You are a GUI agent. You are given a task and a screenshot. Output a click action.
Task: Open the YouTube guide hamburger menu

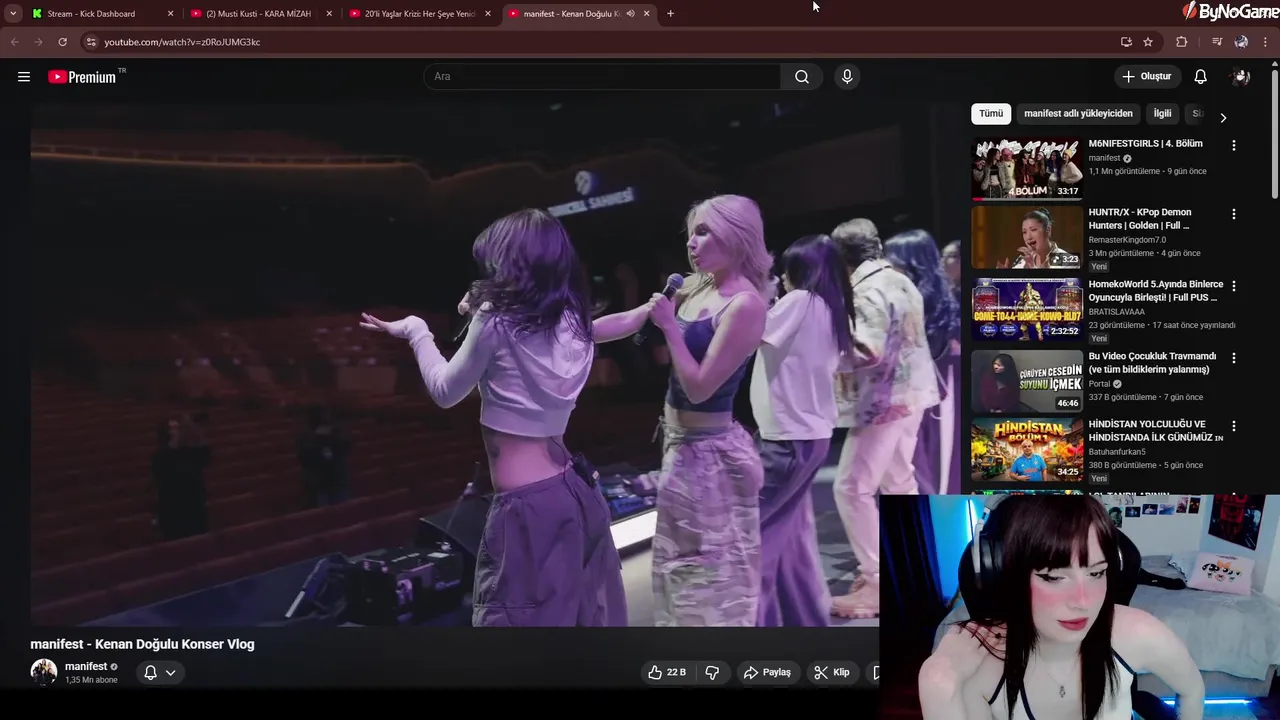point(24,77)
